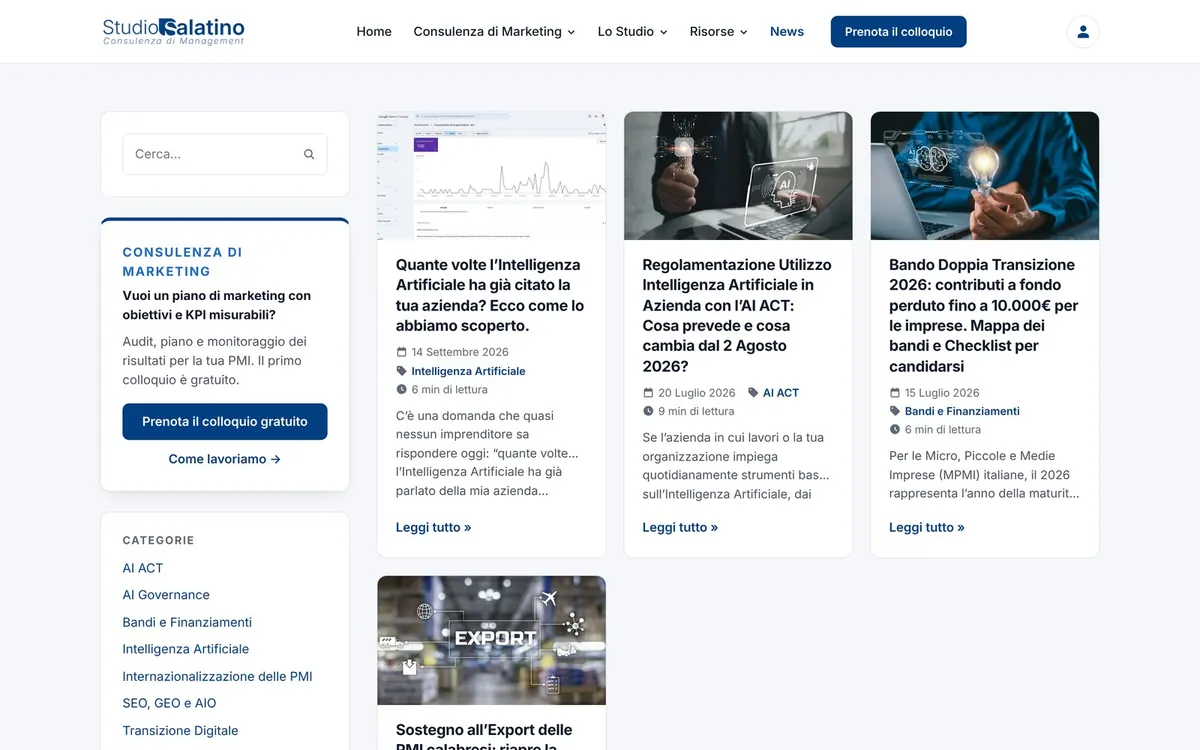The image size is (1200, 750).
Task: Click calendar icon beside 15 Luglio 2026
Action: pyautogui.click(x=895, y=393)
